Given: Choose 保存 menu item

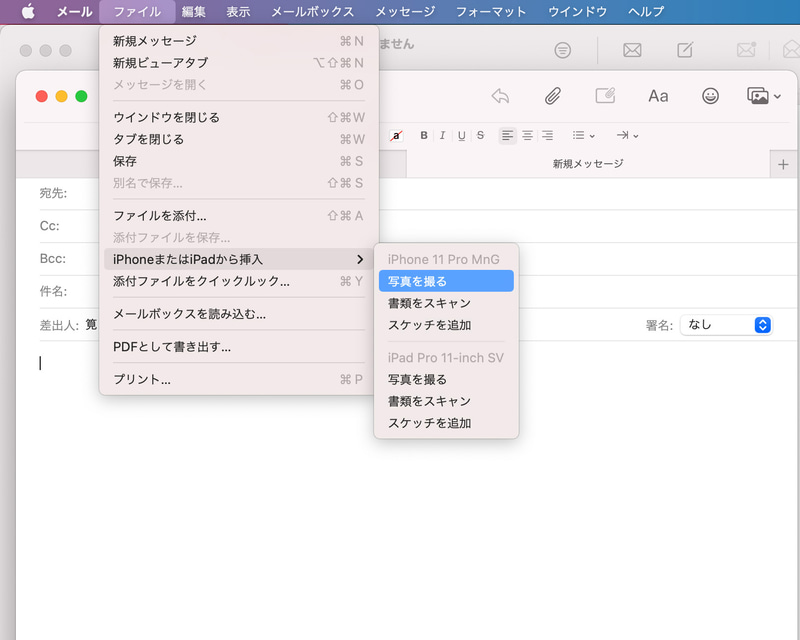Looking at the screenshot, I should [239, 161].
